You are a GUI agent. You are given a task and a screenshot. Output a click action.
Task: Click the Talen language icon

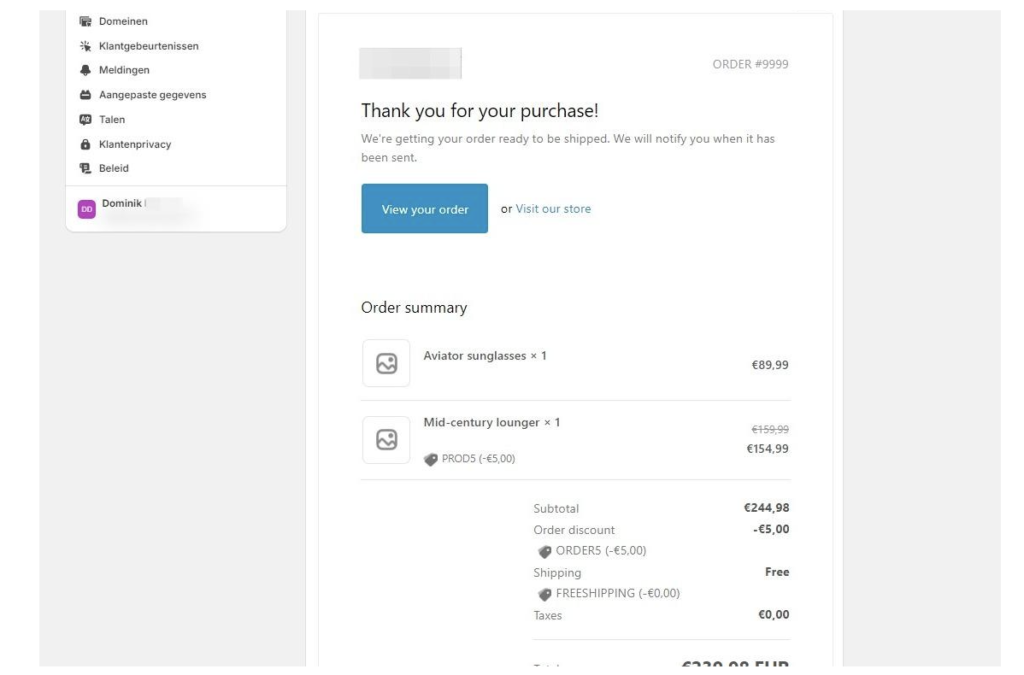pyautogui.click(x=85, y=119)
